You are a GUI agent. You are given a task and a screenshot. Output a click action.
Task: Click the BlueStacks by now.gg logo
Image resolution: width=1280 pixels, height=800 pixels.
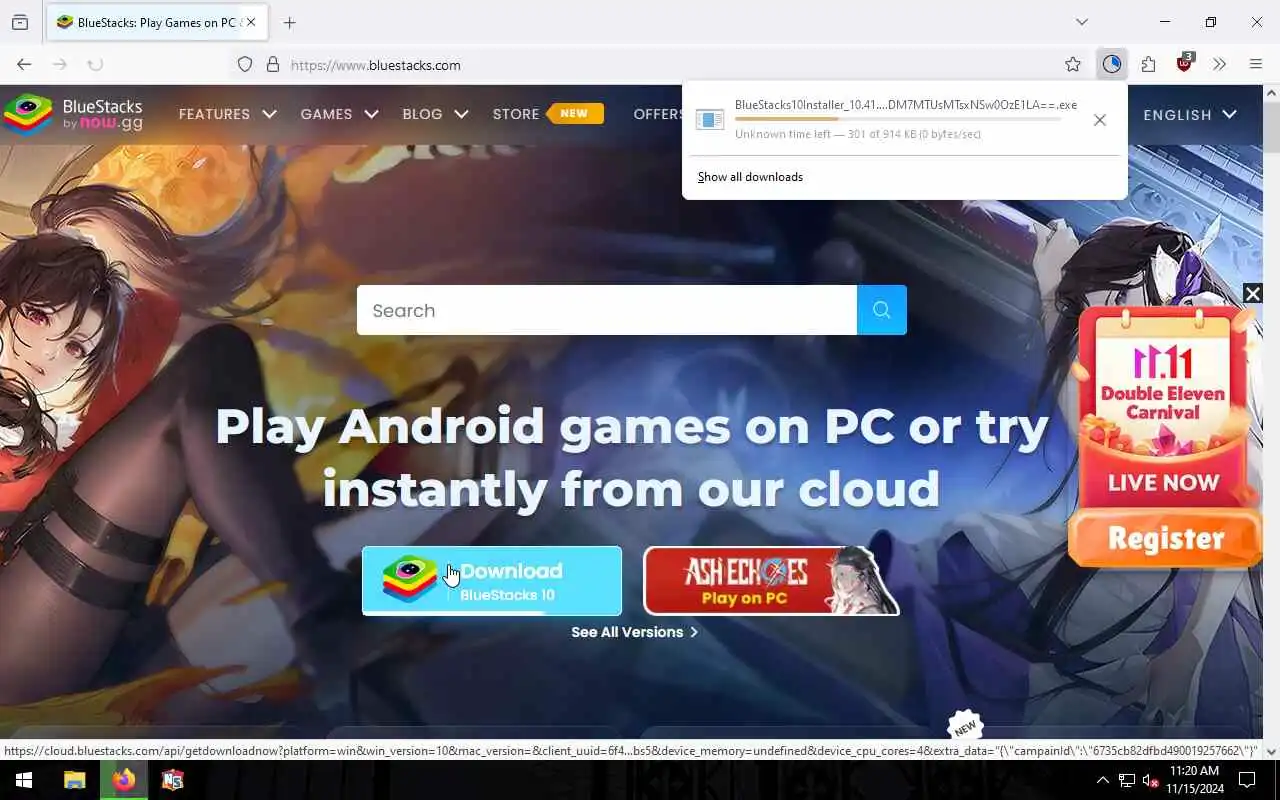tap(73, 114)
